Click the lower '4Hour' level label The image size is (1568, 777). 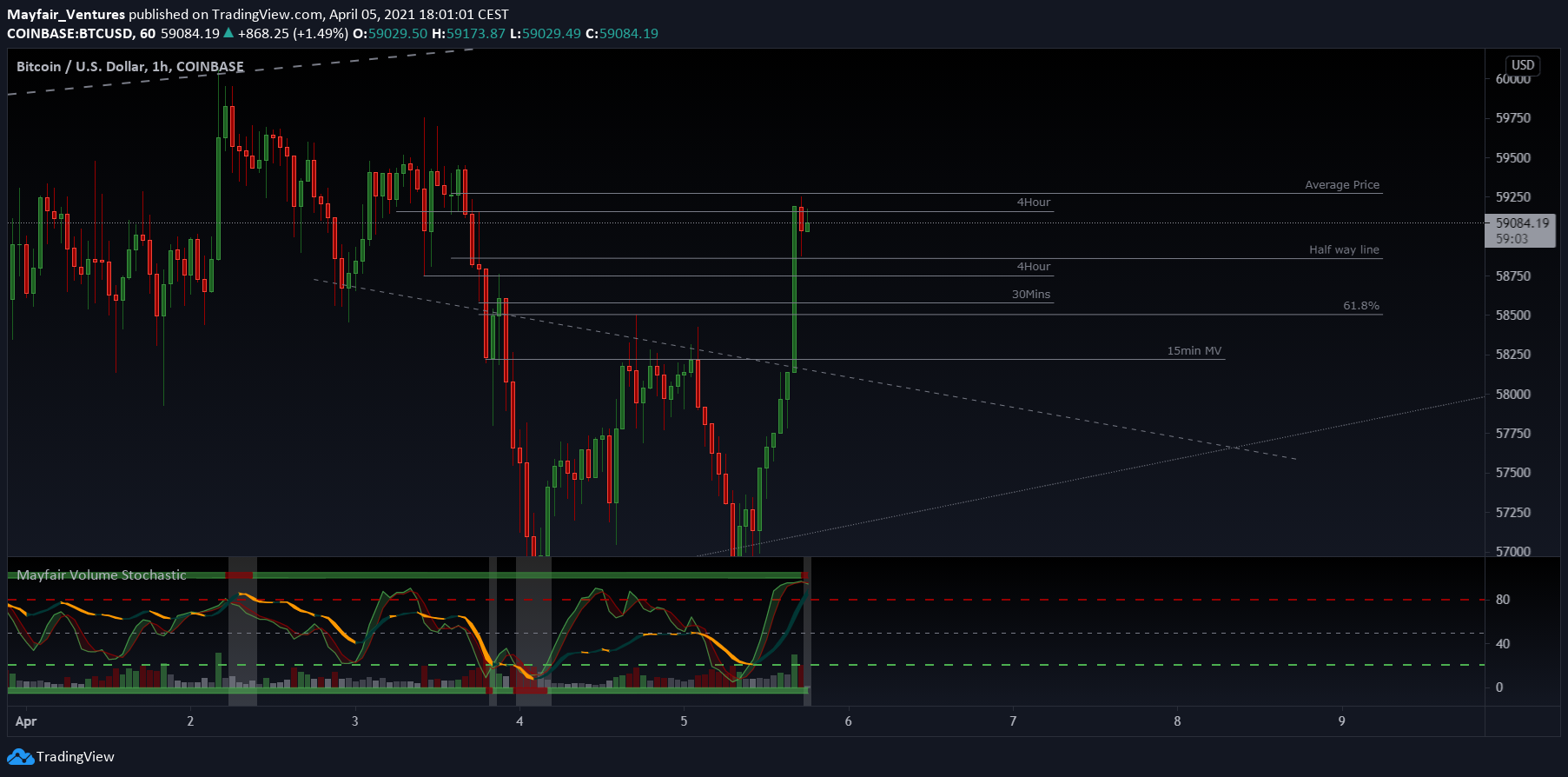pos(1034,267)
